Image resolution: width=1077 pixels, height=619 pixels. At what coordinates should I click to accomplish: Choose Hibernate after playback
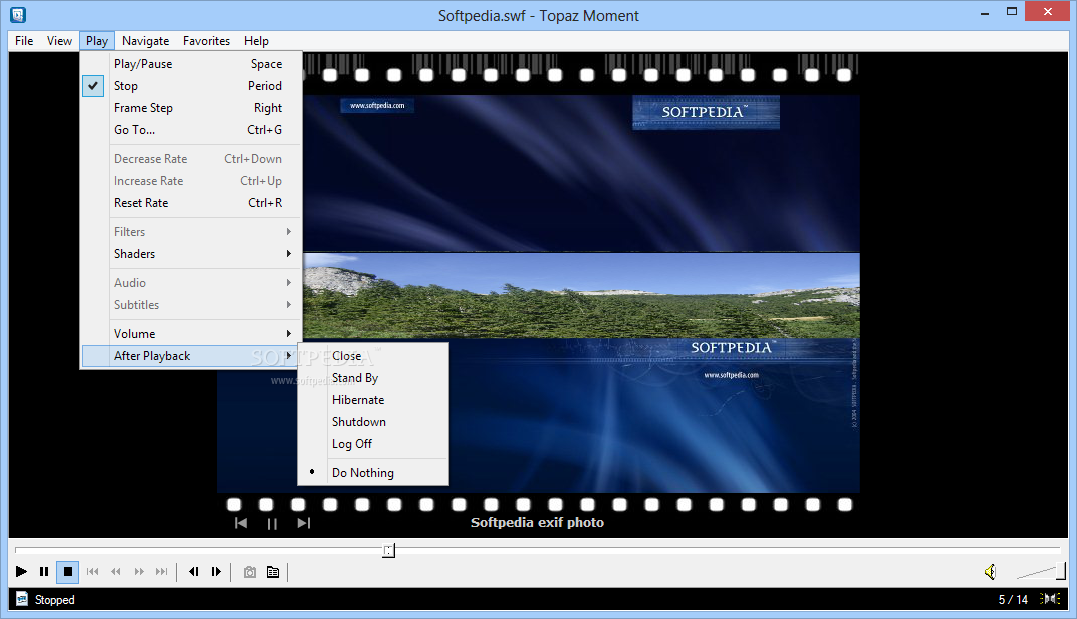[x=373, y=400]
